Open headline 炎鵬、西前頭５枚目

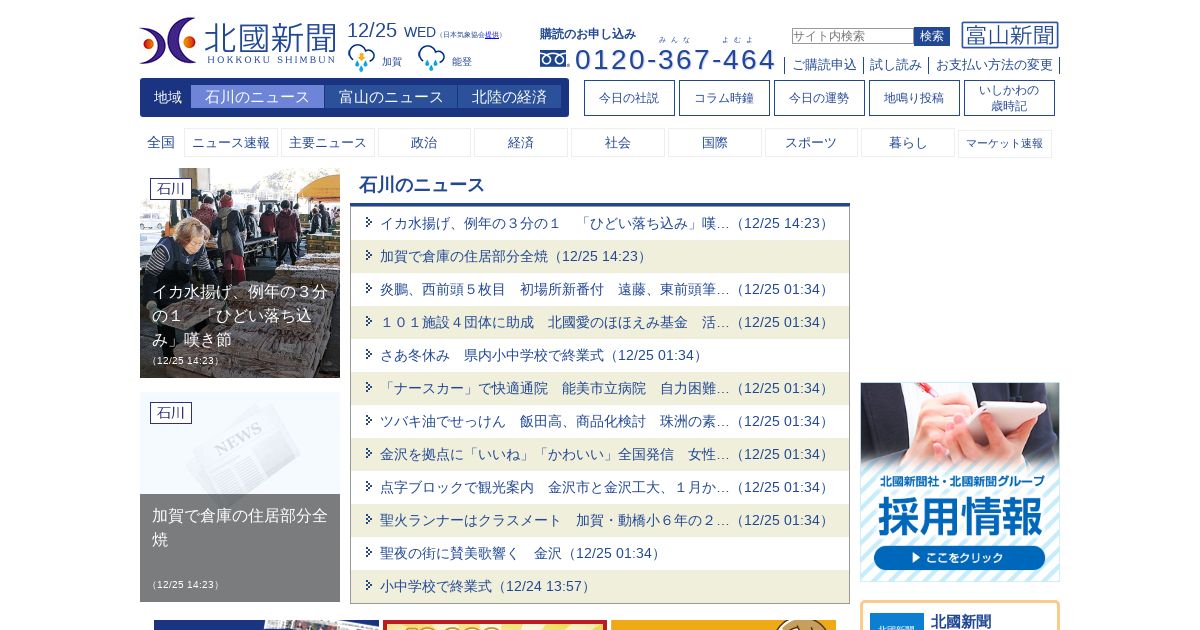coord(600,289)
